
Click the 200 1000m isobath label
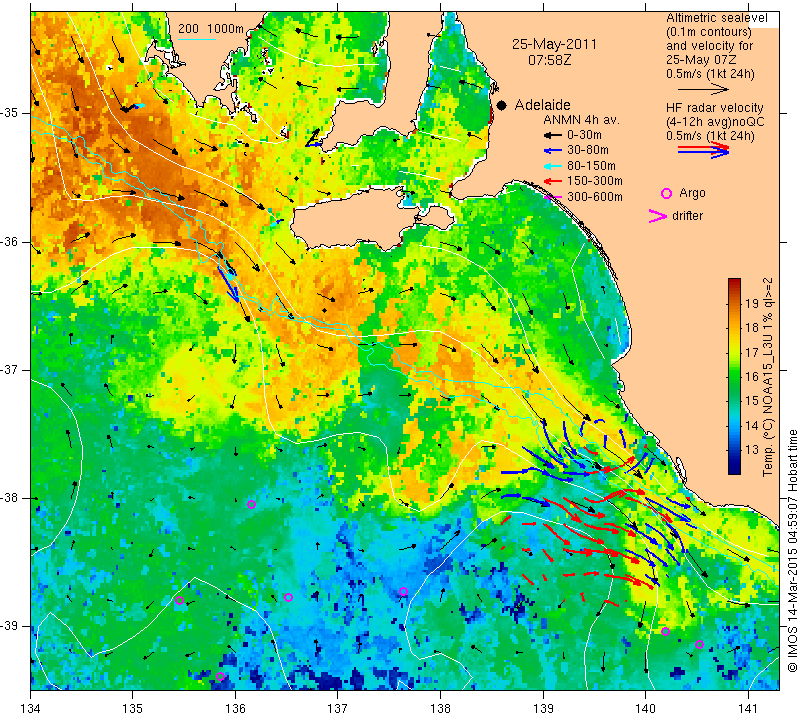pyautogui.click(x=211, y=29)
